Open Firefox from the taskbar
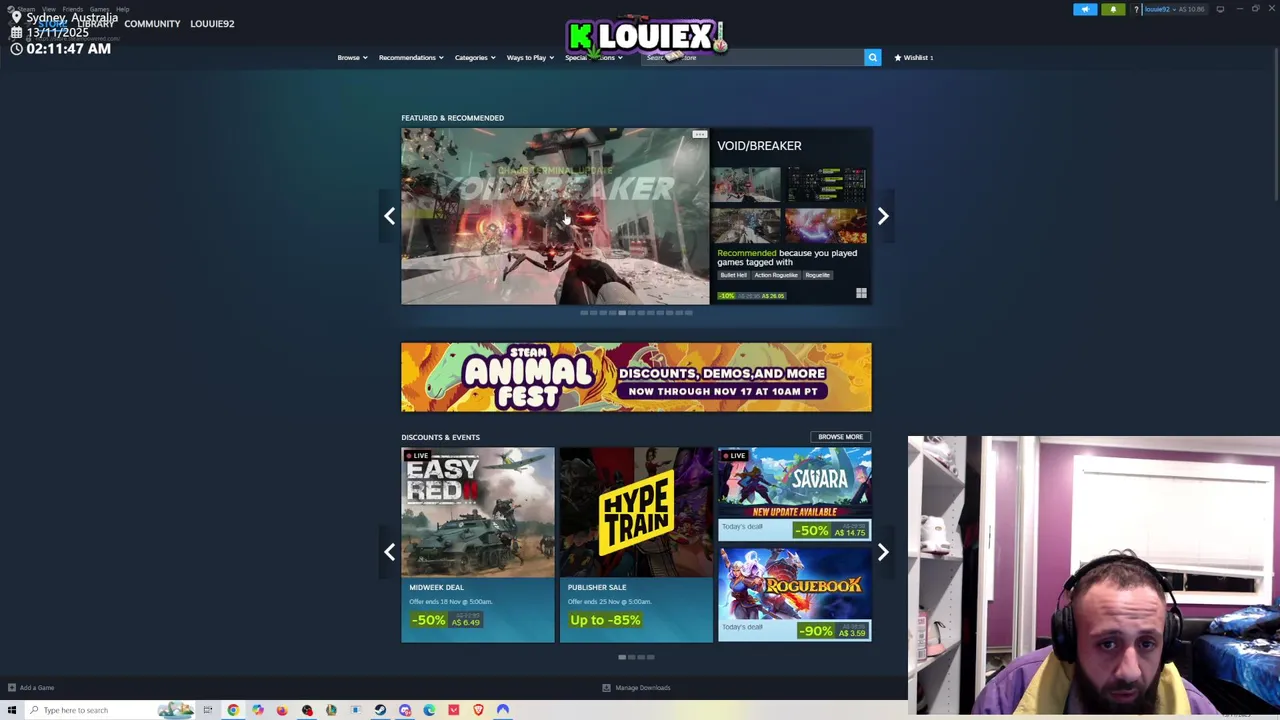This screenshot has width=1280, height=720. (282, 710)
